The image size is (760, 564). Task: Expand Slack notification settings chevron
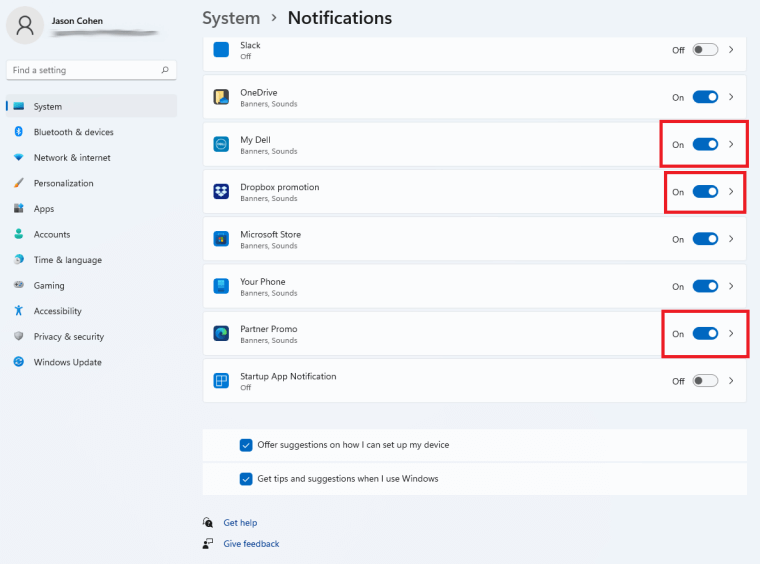pyautogui.click(x=731, y=50)
